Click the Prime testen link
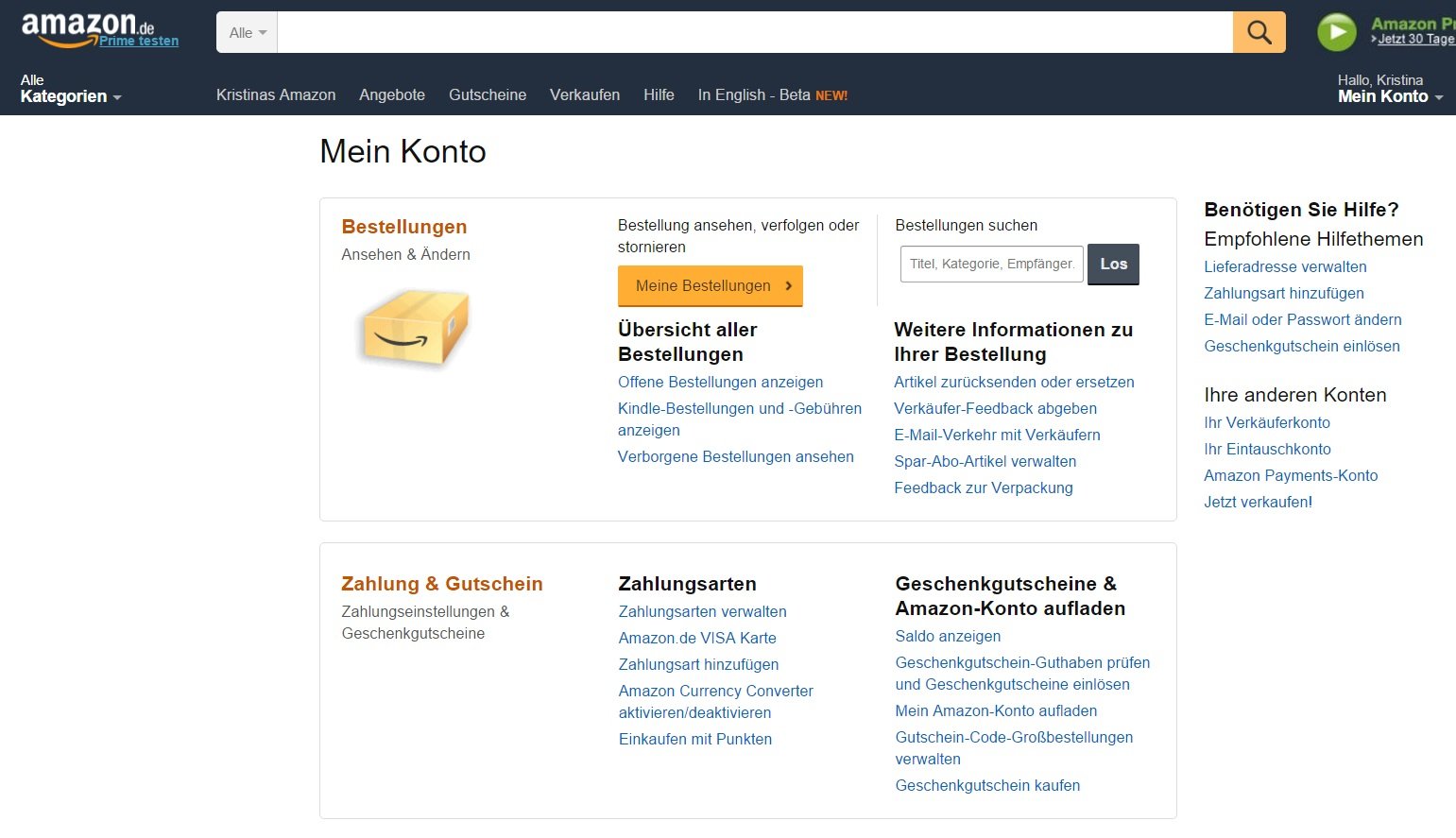1456x838 pixels. tap(139, 41)
